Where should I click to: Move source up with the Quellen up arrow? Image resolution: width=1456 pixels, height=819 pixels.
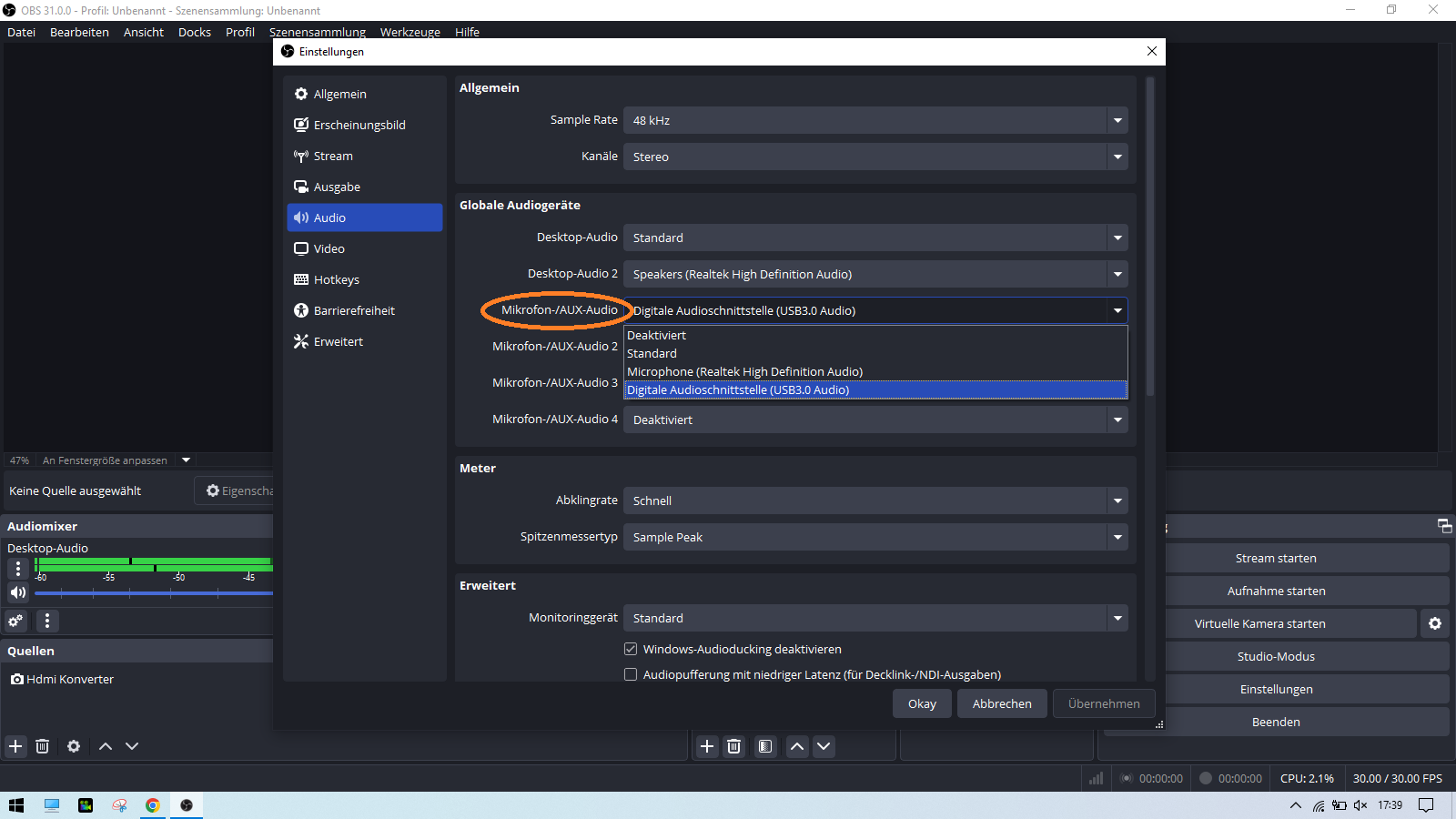coord(106,746)
